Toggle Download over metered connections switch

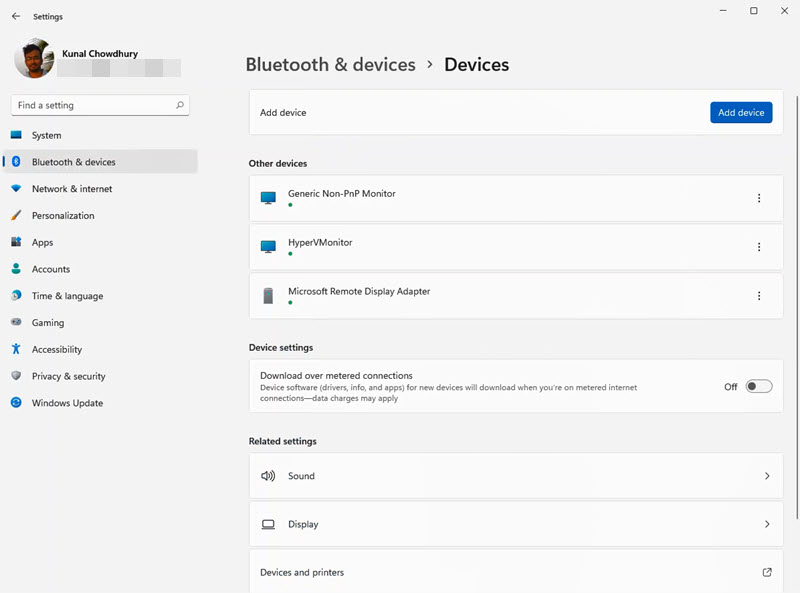click(759, 386)
